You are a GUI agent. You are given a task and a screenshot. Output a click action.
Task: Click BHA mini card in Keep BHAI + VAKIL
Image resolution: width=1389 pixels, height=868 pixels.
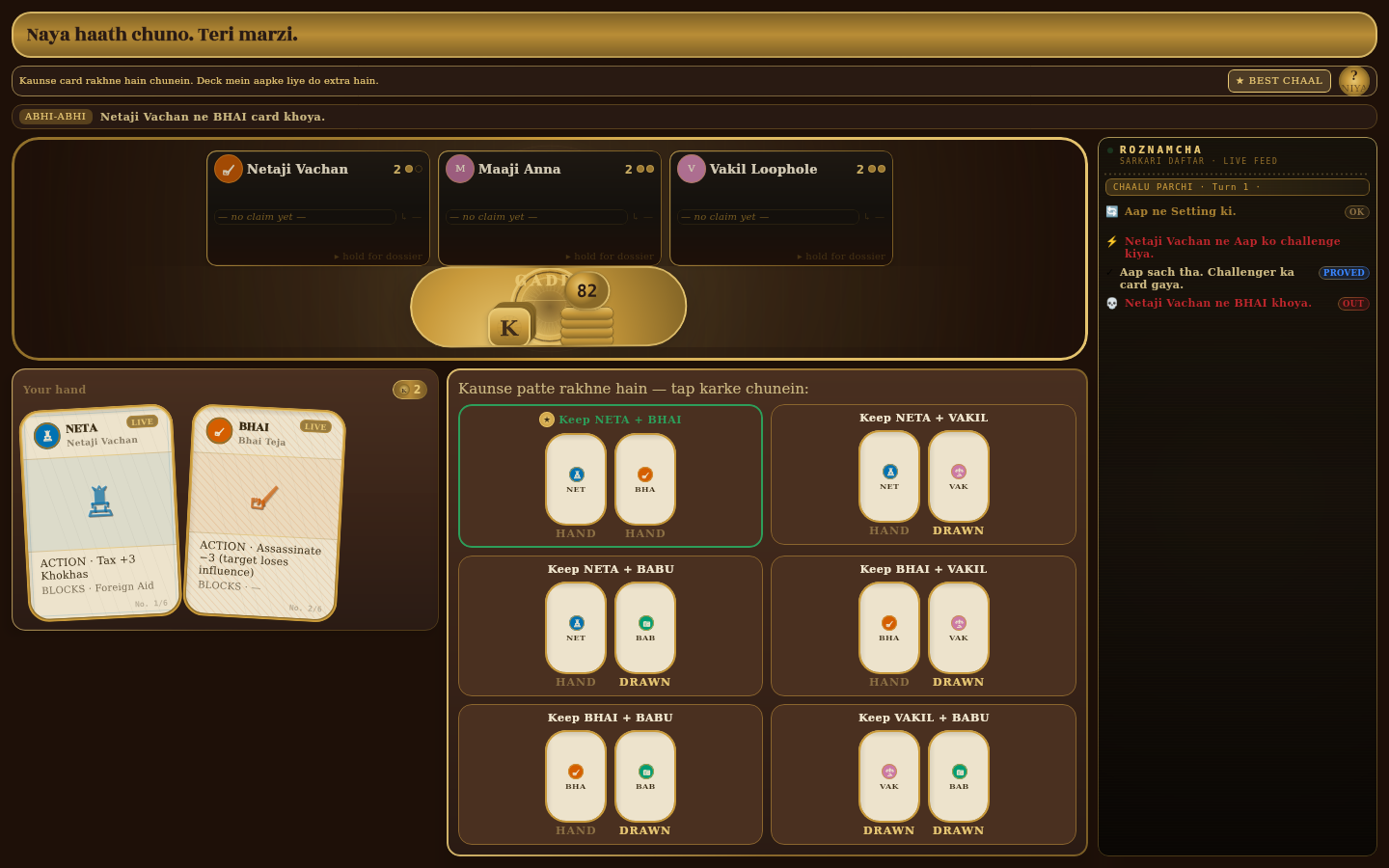pos(889,628)
